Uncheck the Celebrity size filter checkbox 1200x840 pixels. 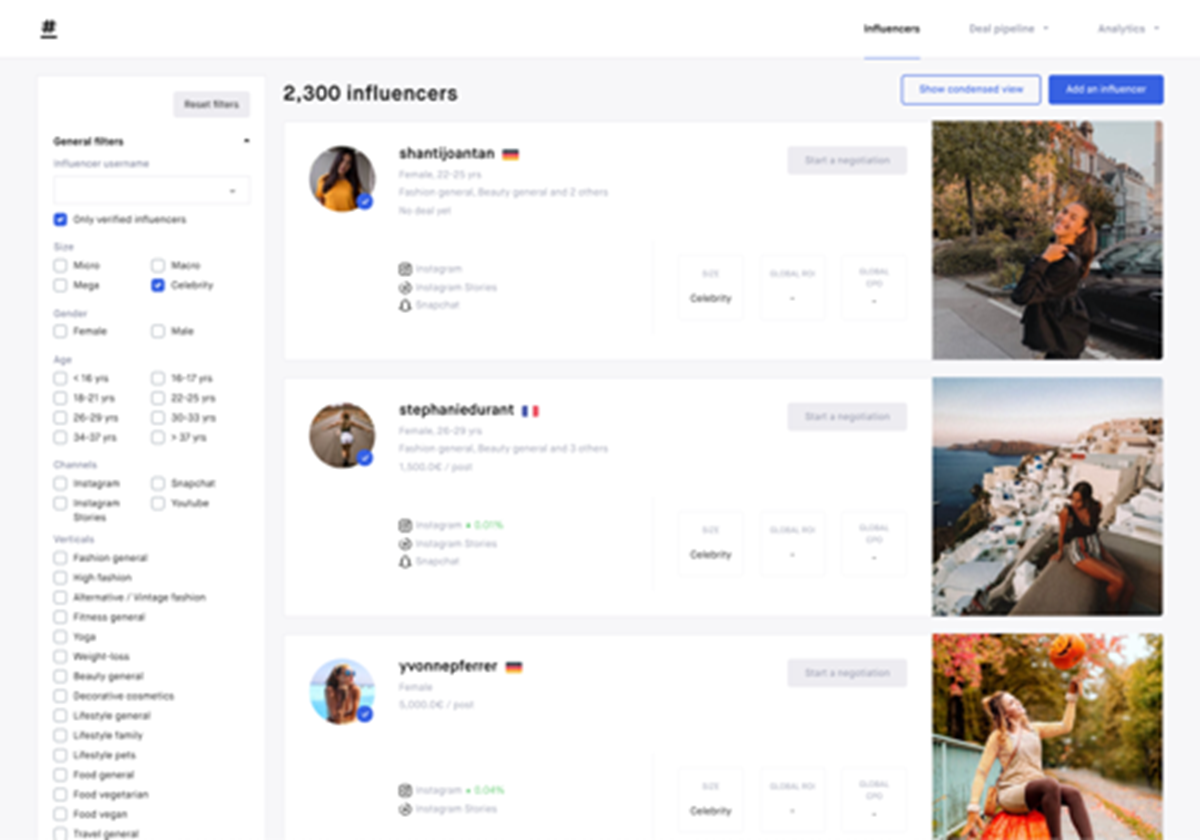[x=158, y=285]
